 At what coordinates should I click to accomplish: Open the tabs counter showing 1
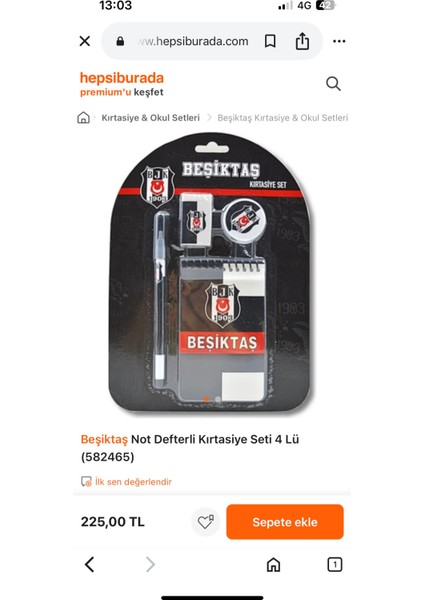click(334, 565)
